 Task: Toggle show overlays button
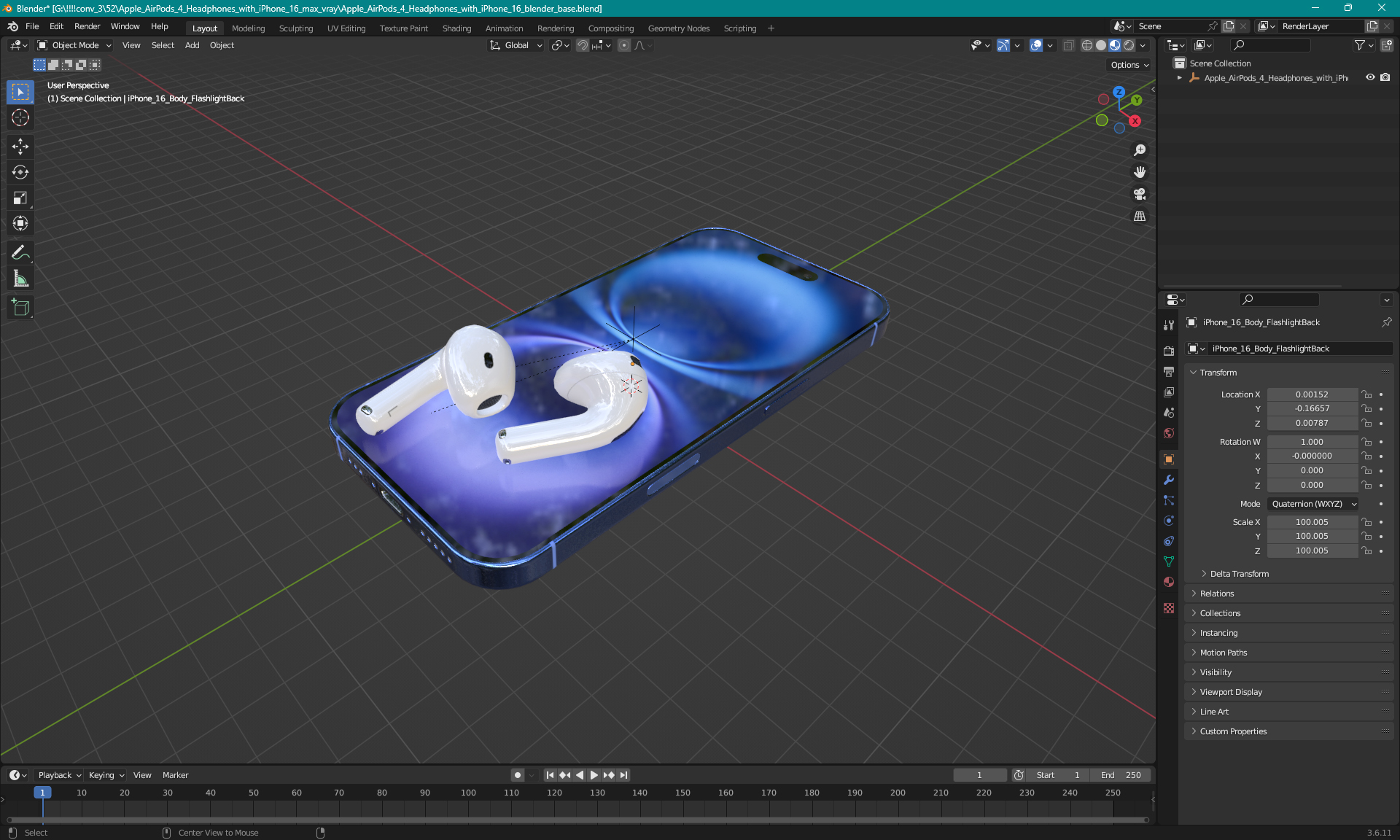point(1036,45)
